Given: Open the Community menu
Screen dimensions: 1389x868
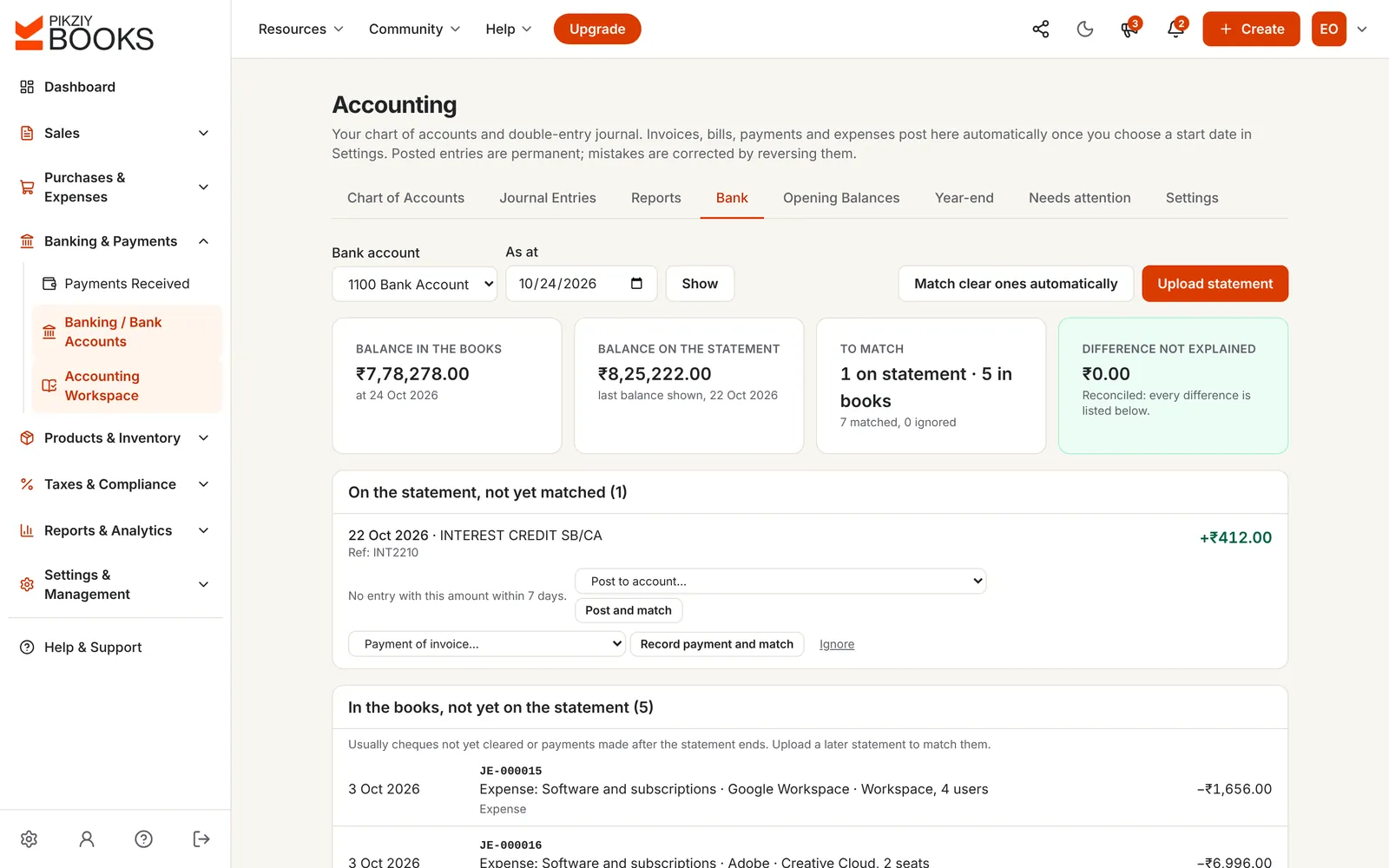Looking at the screenshot, I should coord(414,29).
